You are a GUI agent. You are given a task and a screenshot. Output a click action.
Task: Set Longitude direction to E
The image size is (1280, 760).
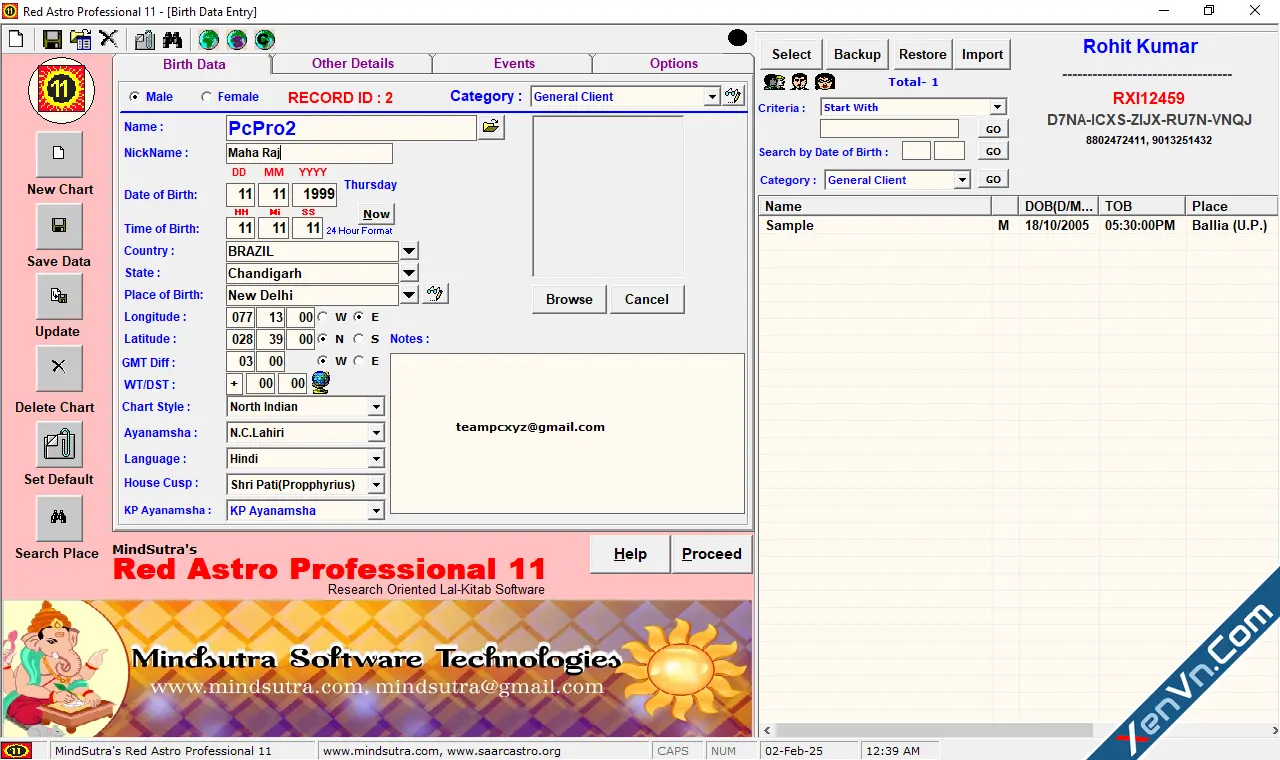tap(358, 317)
